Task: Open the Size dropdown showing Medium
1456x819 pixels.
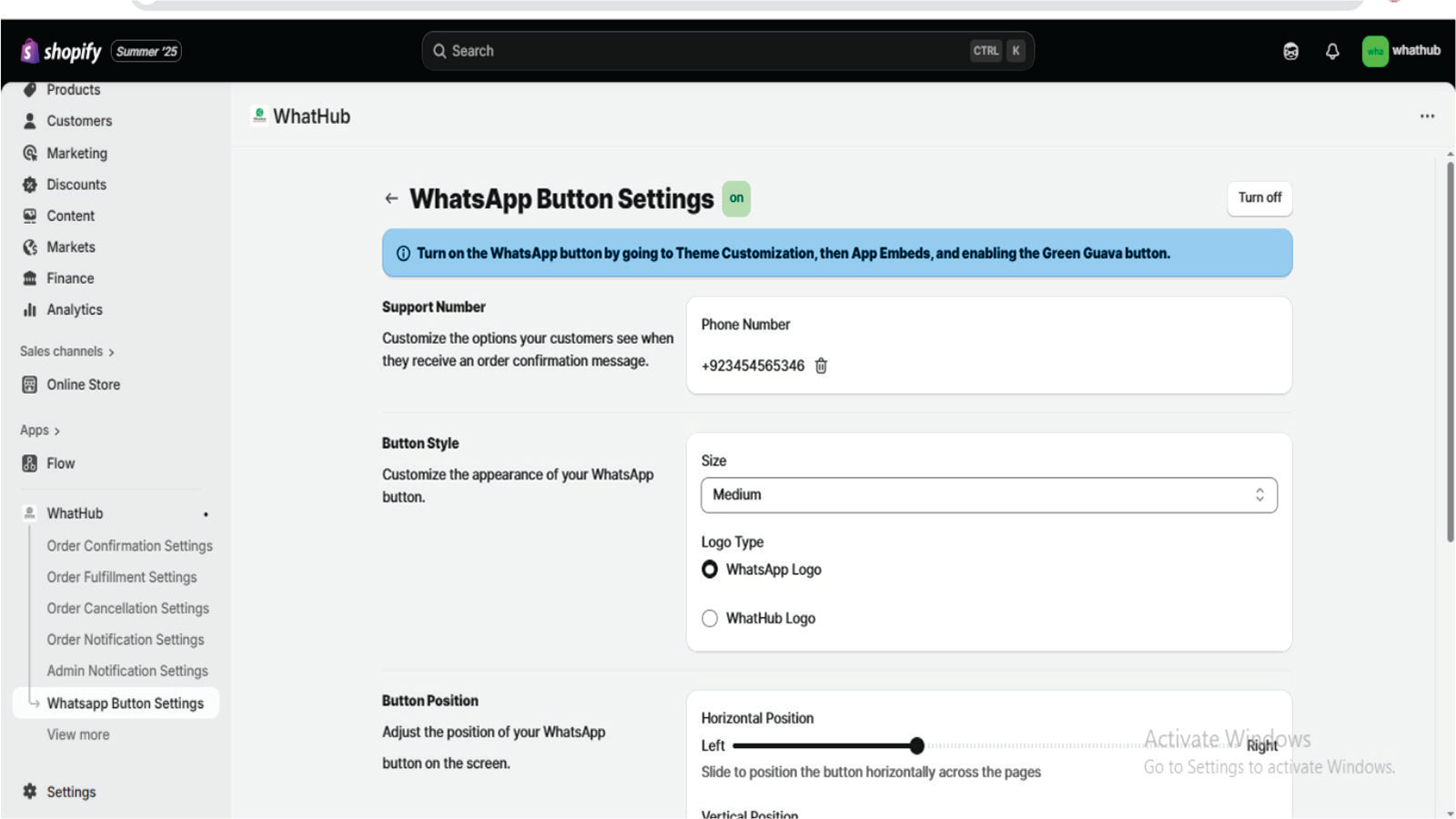Action: pos(988,495)
